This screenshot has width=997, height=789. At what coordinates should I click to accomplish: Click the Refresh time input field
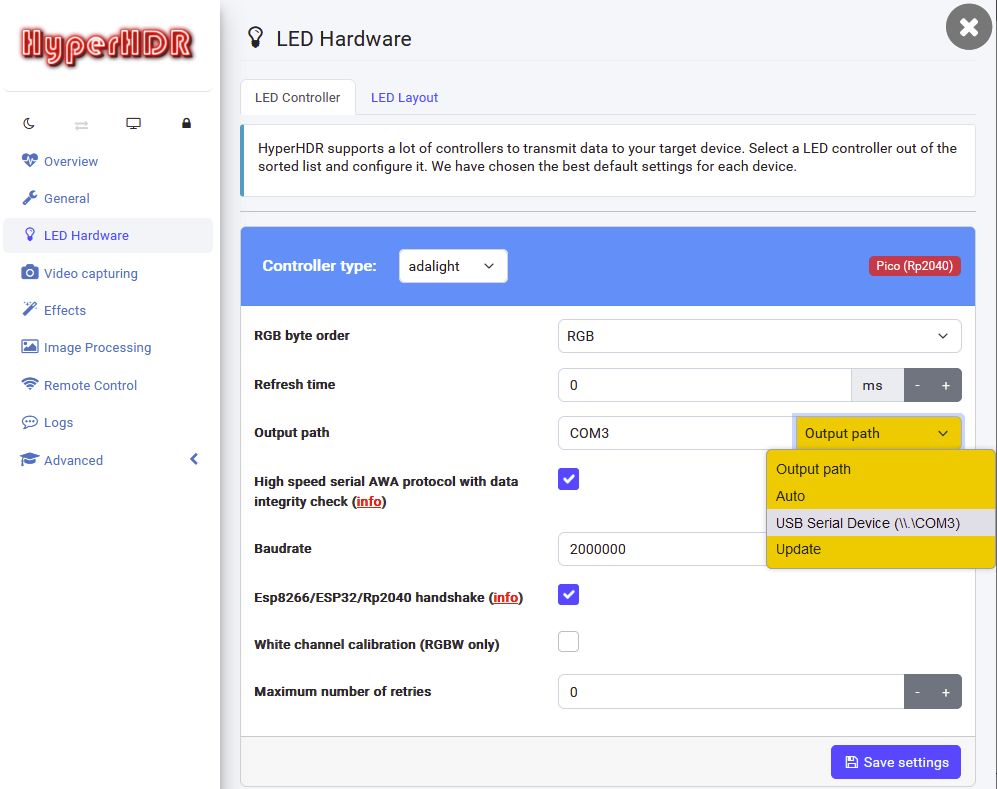click(705, 385)
